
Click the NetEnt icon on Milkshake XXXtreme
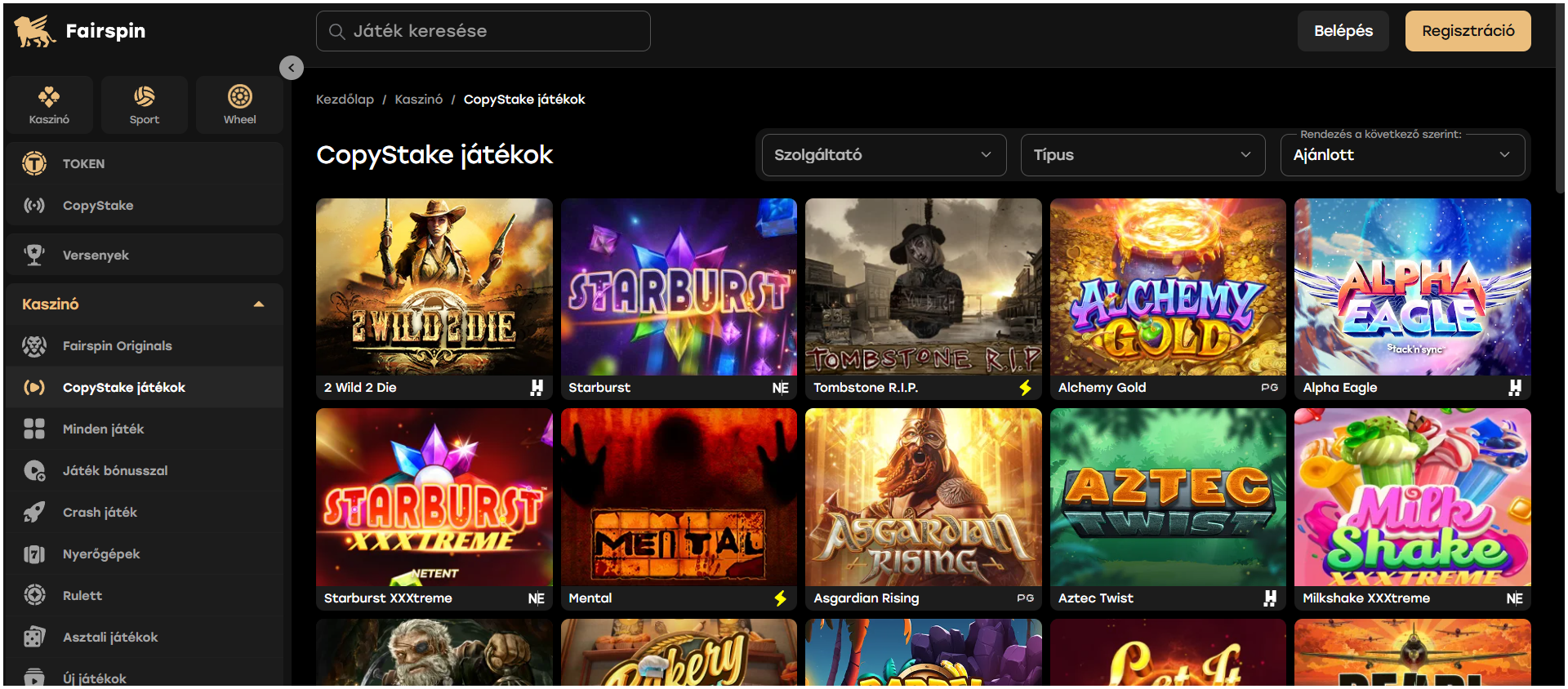coord(1515,598)
